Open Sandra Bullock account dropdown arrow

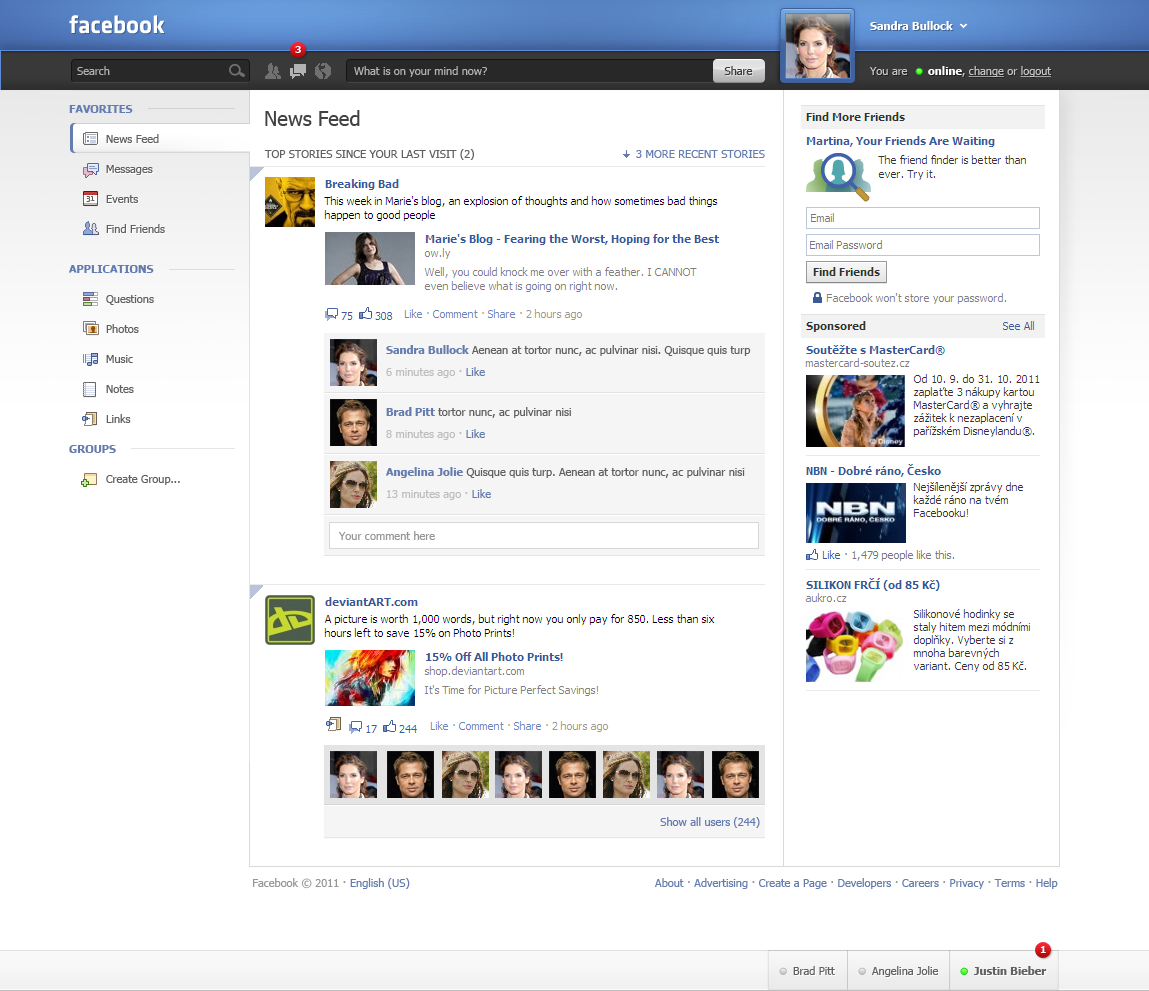click(x=964, y=26)
